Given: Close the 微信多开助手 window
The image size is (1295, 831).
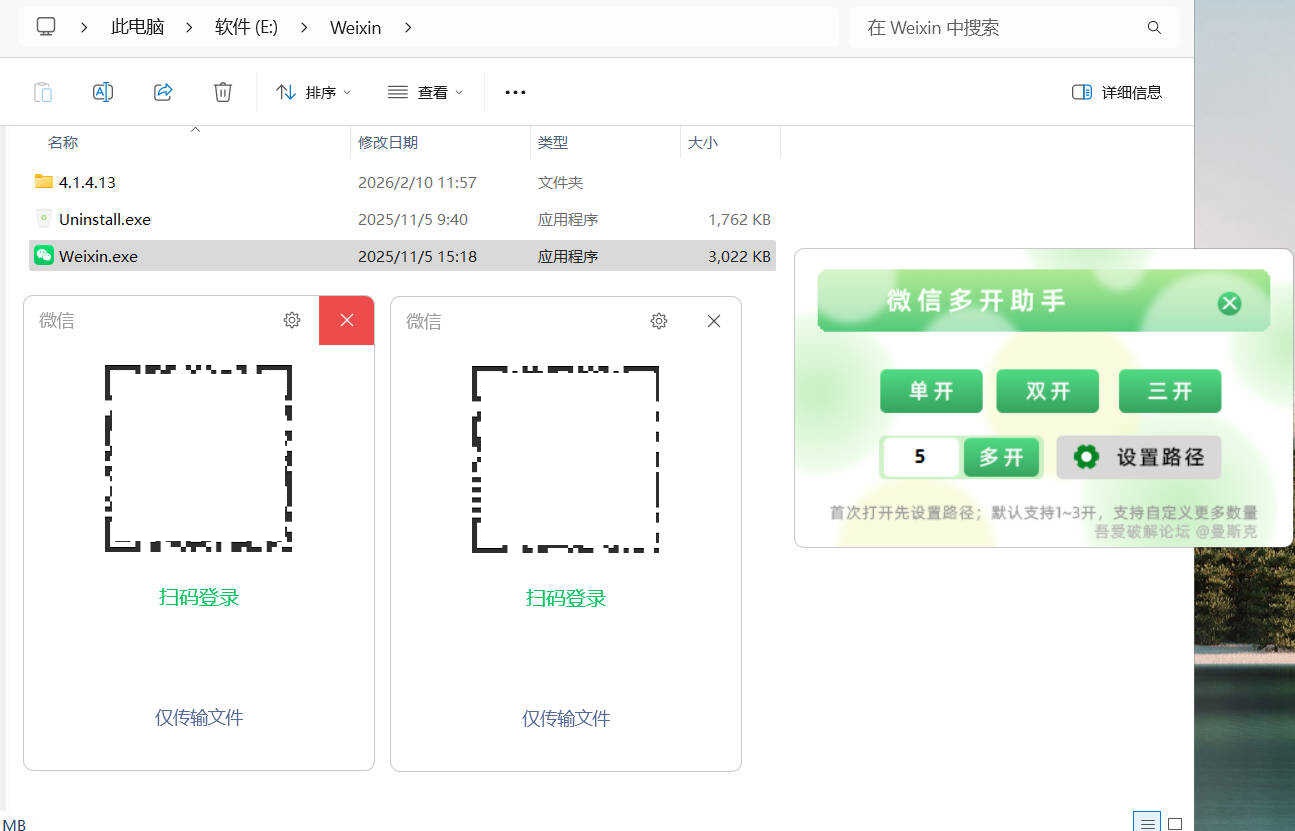Looking at the screenshot, I should click(1229, 303).
